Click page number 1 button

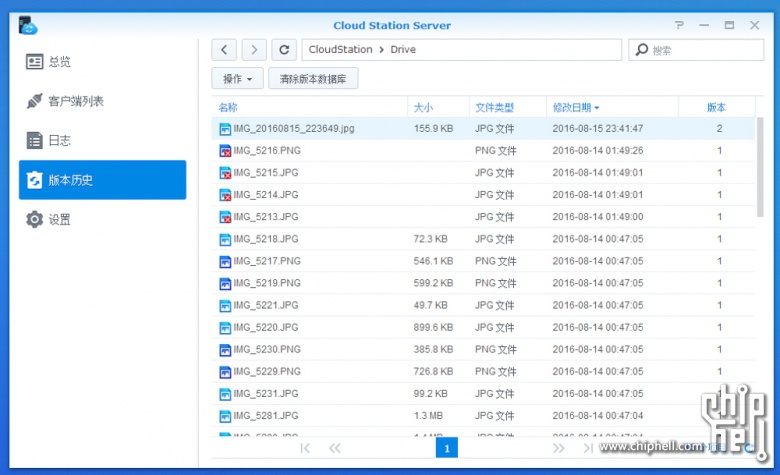pos(447,448)
